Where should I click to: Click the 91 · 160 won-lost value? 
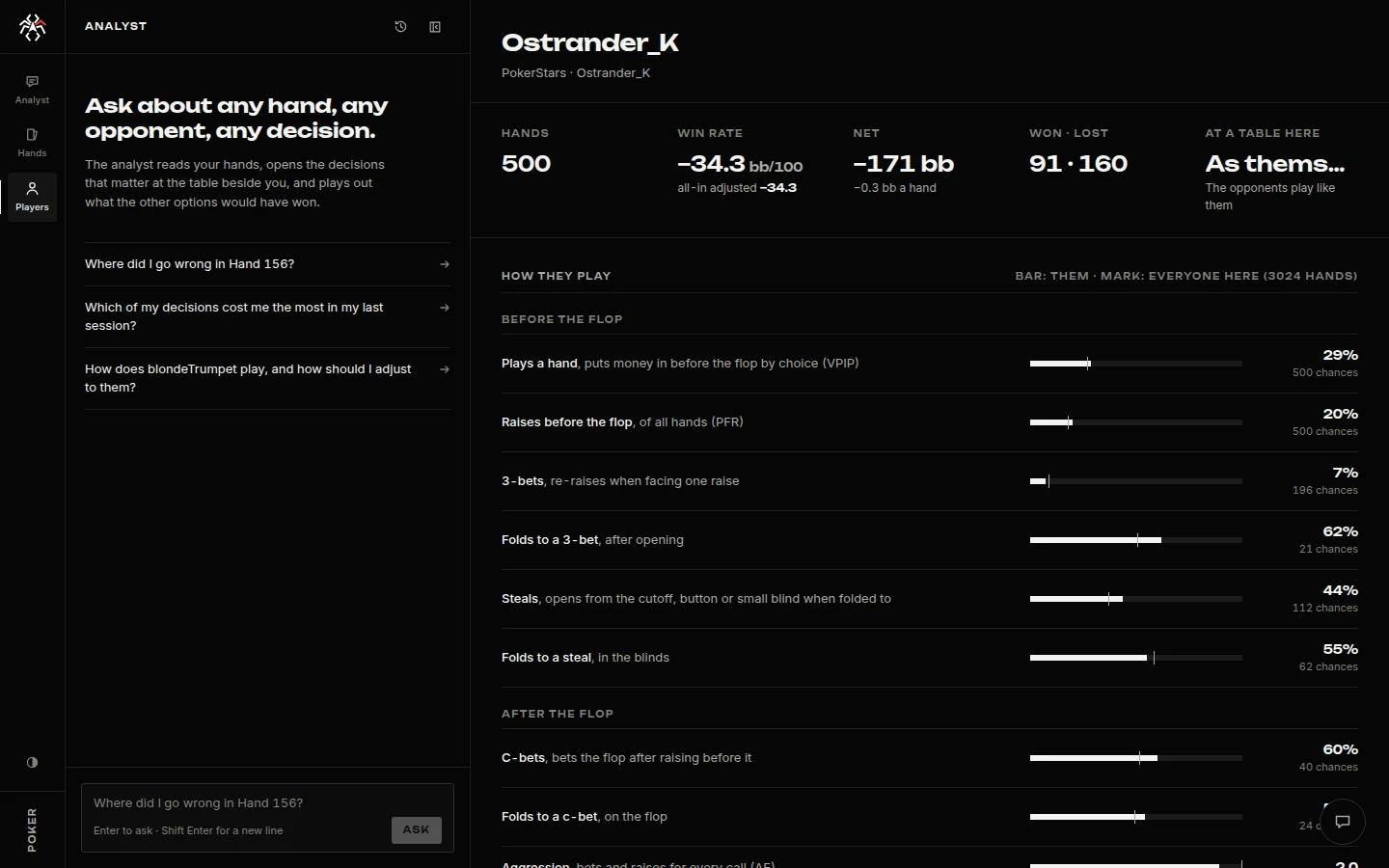coord(1078,164)
